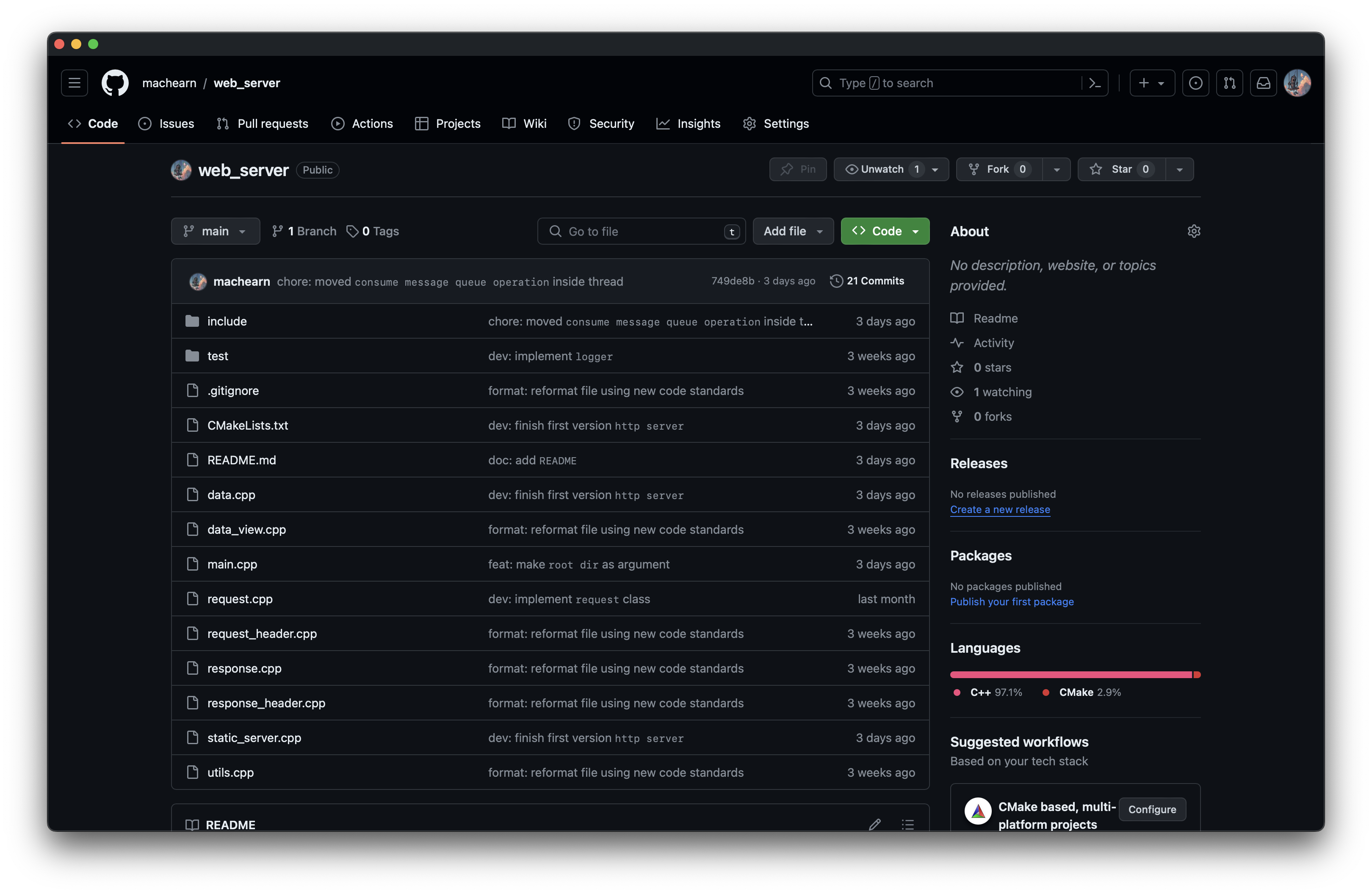The width and height of the screenshot is (1372, 894).
Task: Click the CMake workflow logo
Action: click(x=978, y=811)
